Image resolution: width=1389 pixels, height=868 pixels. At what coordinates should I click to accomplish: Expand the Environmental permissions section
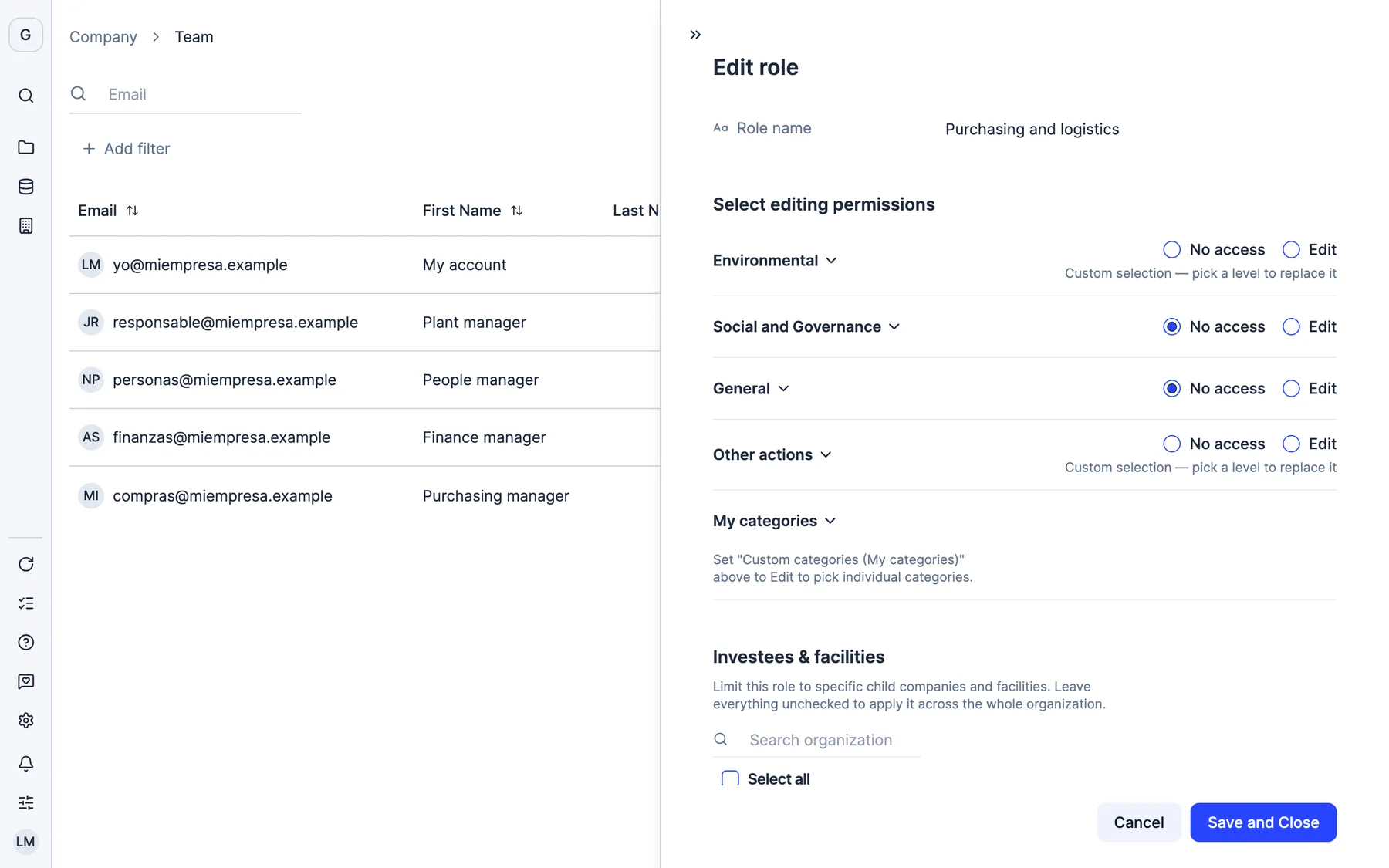(x=775, y=261)
